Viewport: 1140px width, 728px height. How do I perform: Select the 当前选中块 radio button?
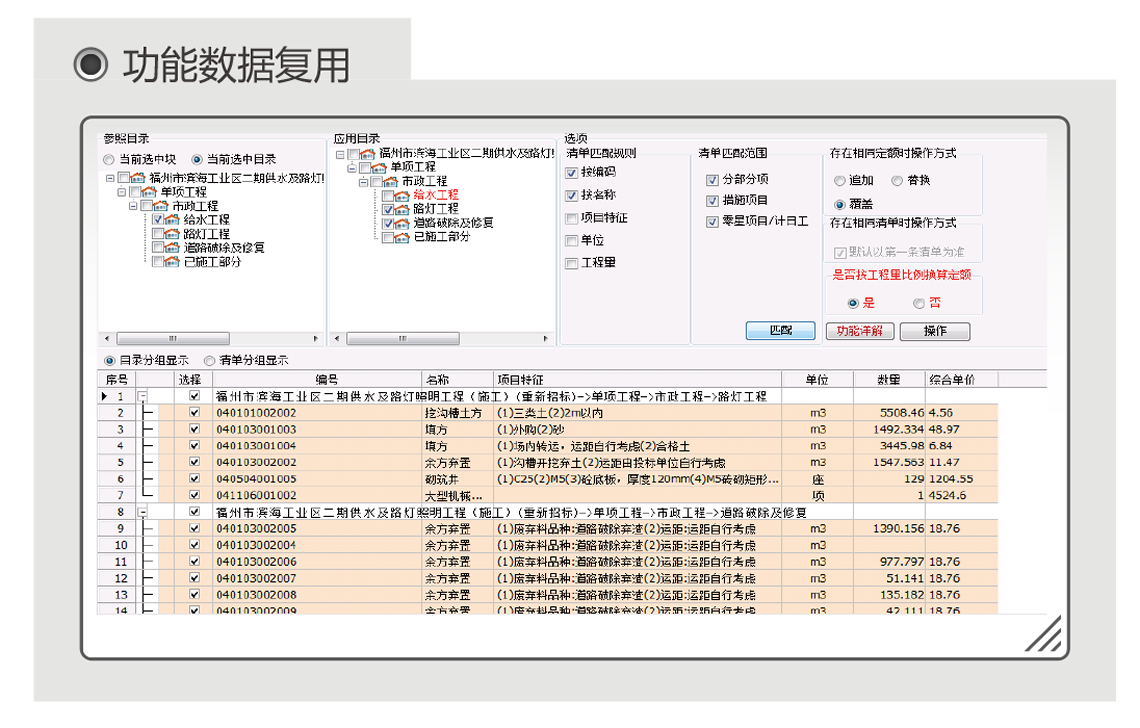coord(109,159)
